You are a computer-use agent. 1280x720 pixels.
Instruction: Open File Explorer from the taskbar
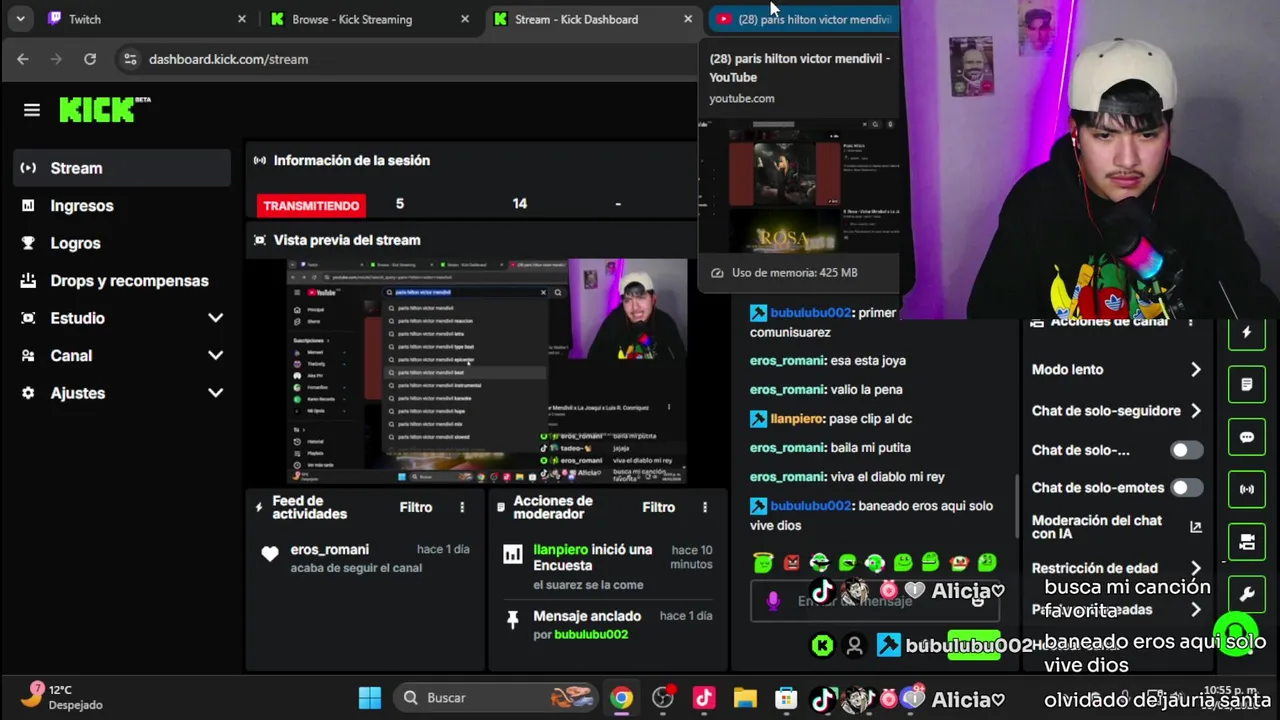[745, 698]
